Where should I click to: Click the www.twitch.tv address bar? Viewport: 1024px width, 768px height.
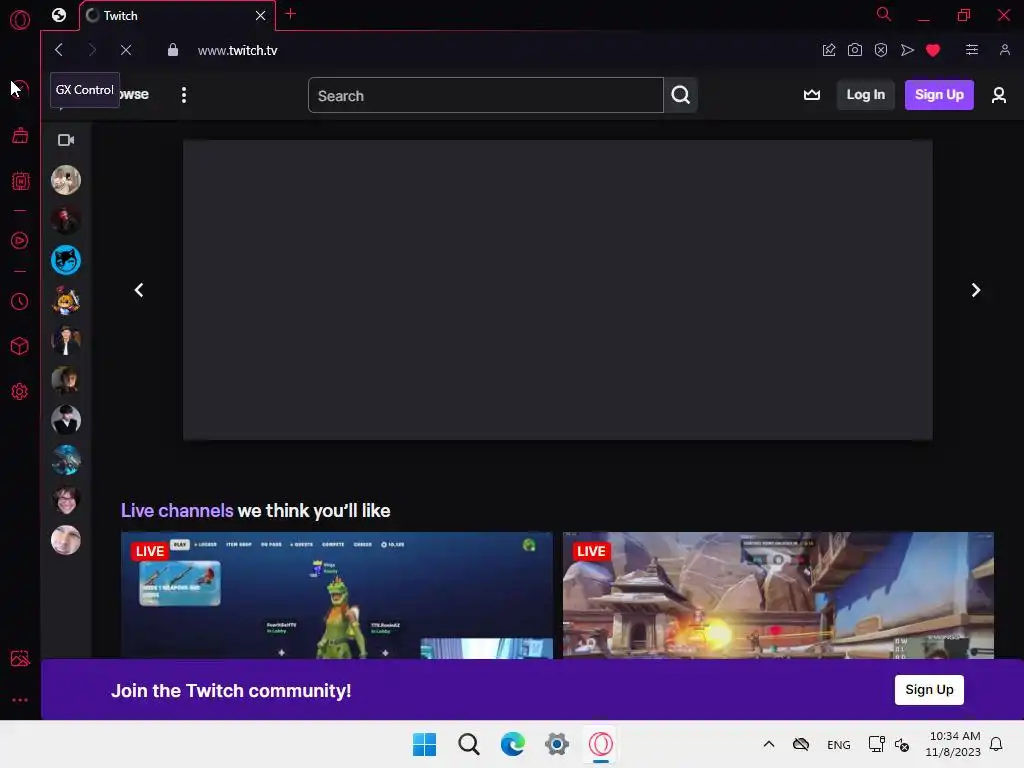point(237,50)
